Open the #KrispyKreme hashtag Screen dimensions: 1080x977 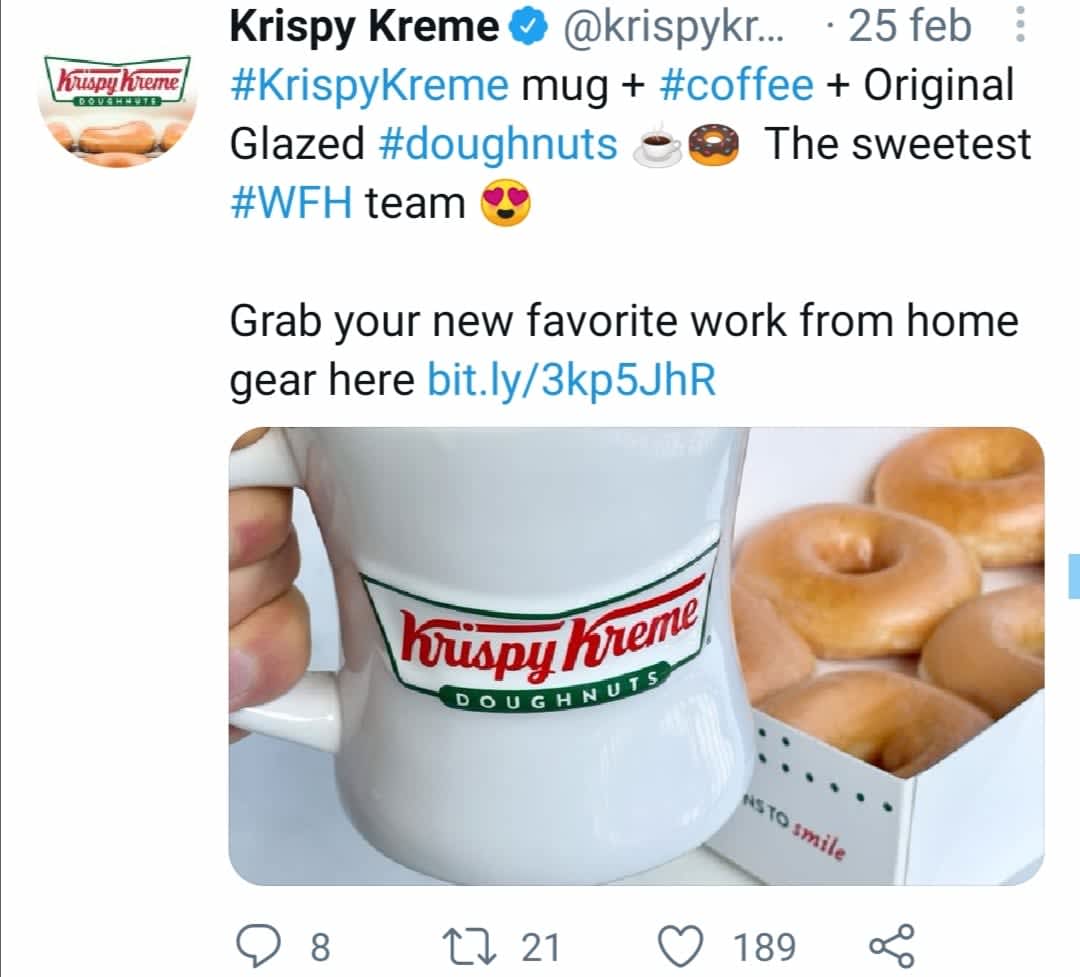[x=369, y=86]
